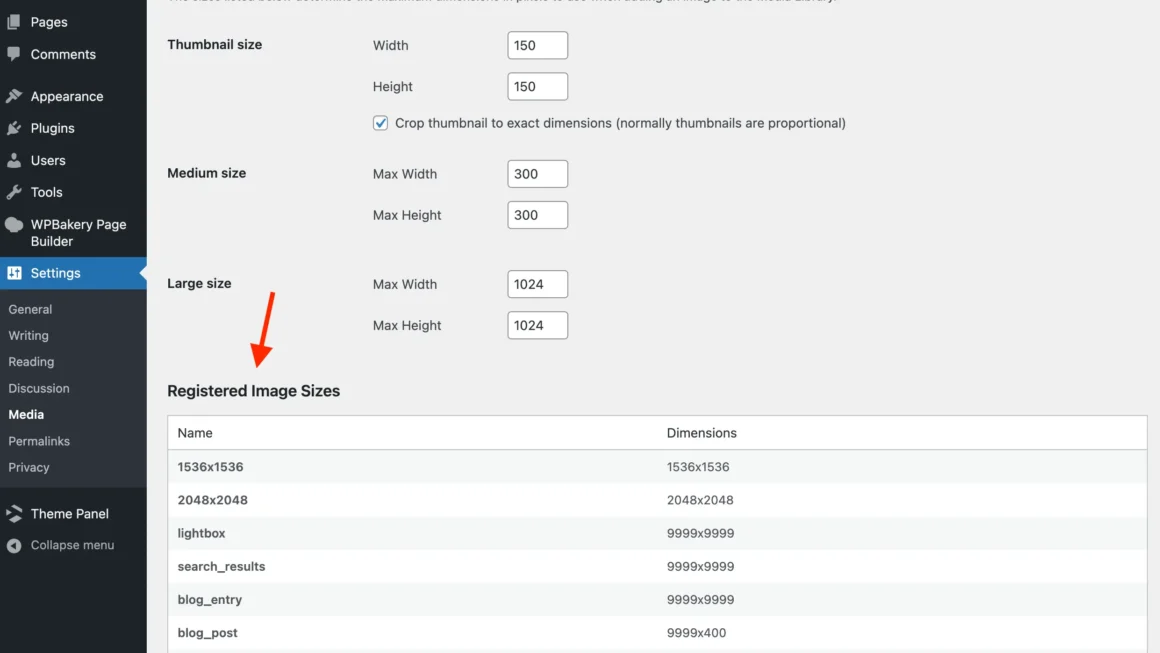Focus the Medium size Max Width field
The height and width of the screenshot is (653, 1160).
pos(538,174)
